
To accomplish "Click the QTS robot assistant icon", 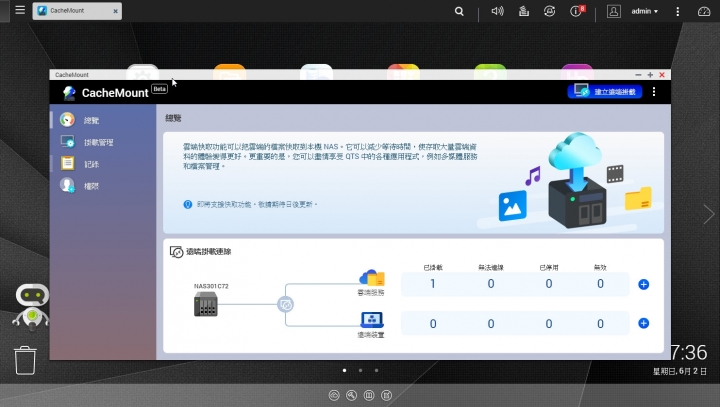I will (31, 307).
